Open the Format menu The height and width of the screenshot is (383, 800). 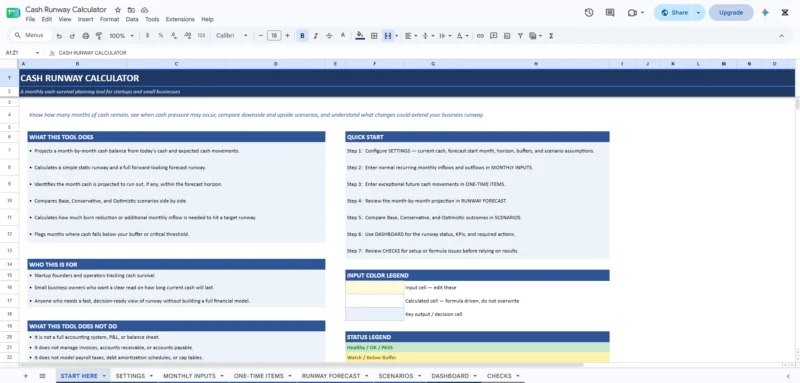(x=109, y=19)
